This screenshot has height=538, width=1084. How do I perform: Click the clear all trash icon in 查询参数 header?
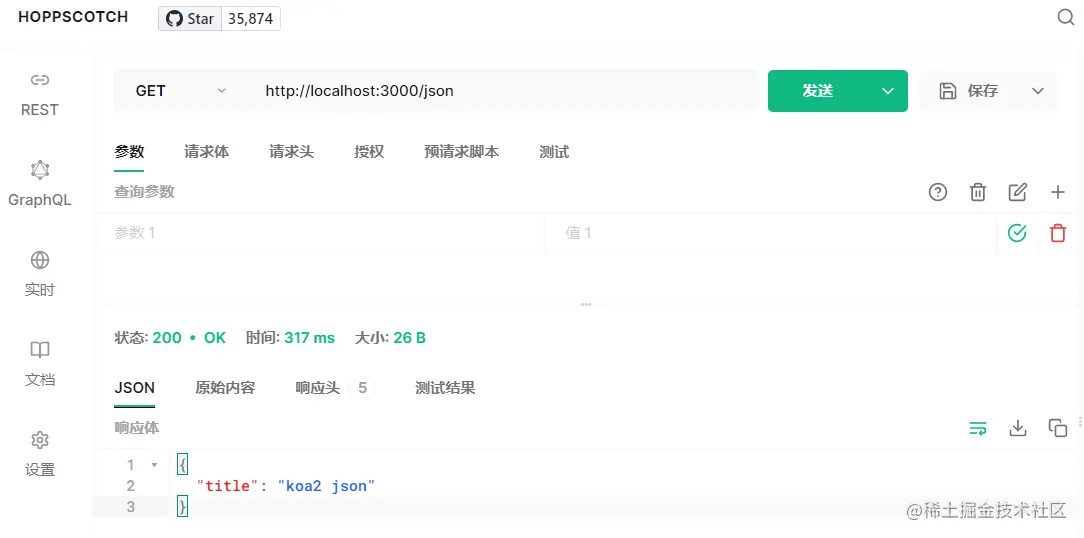[x=978, y=192]
